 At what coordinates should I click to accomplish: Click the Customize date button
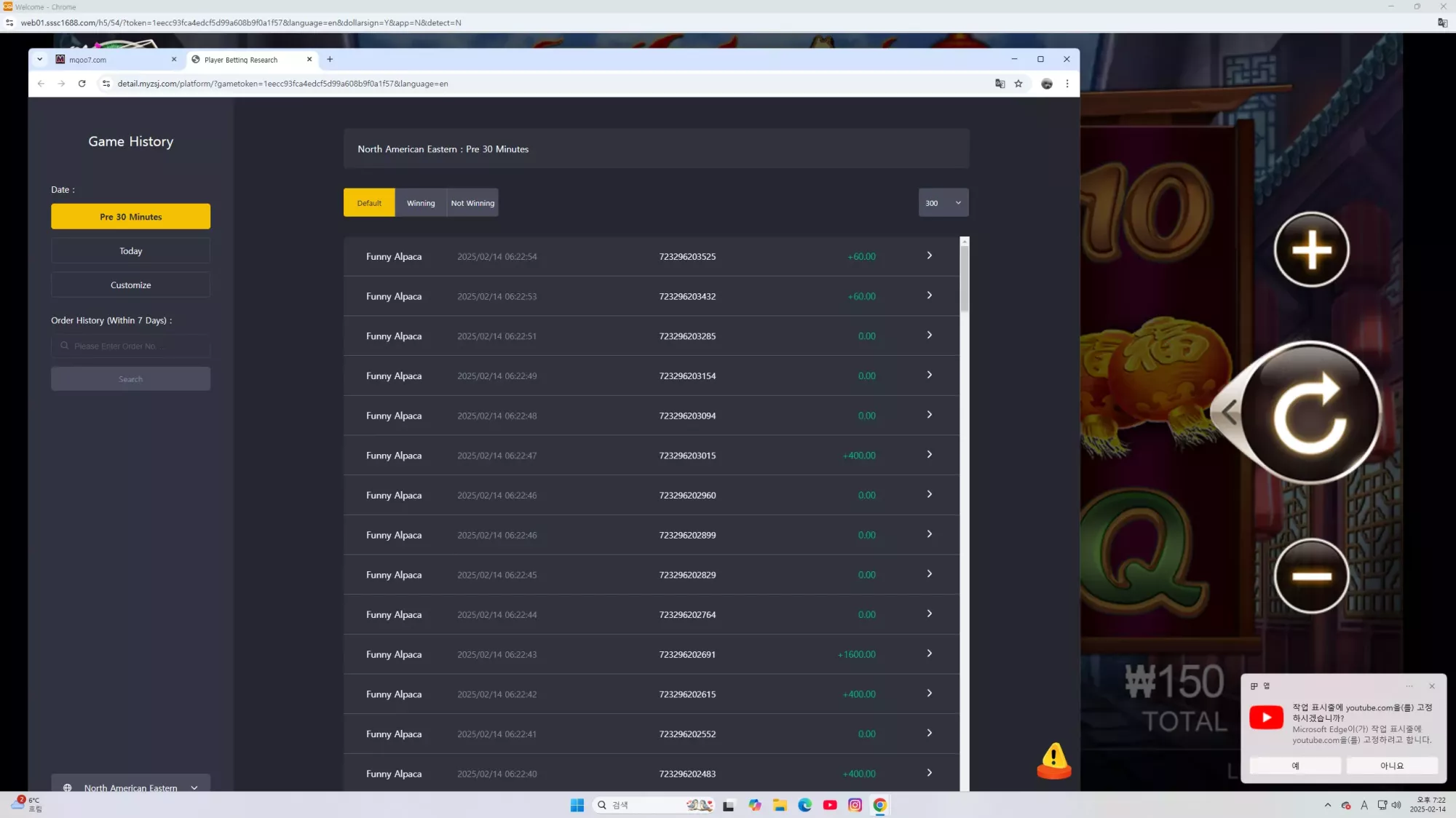[x=131, y=285]
